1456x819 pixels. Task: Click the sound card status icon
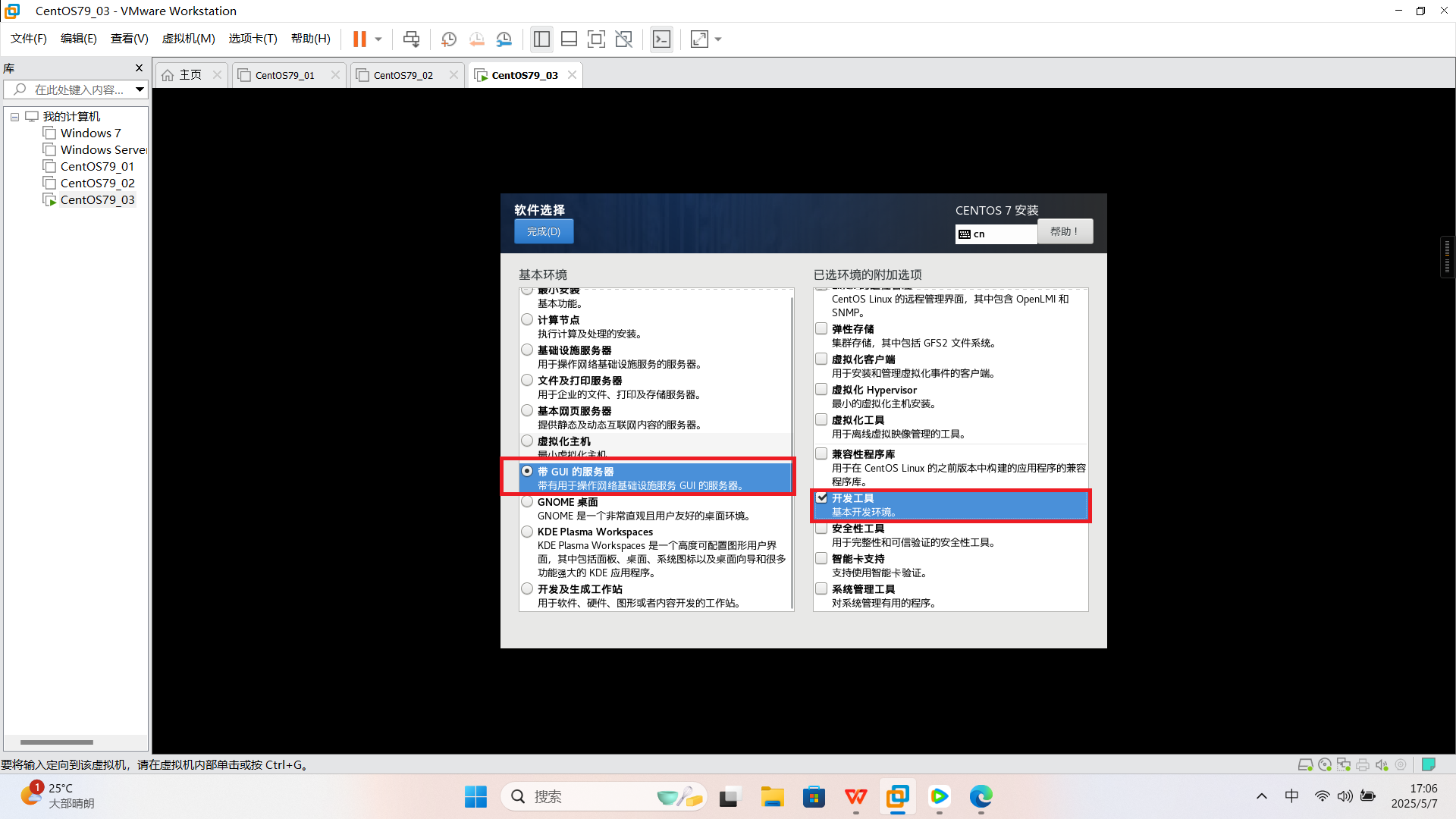1382,764
